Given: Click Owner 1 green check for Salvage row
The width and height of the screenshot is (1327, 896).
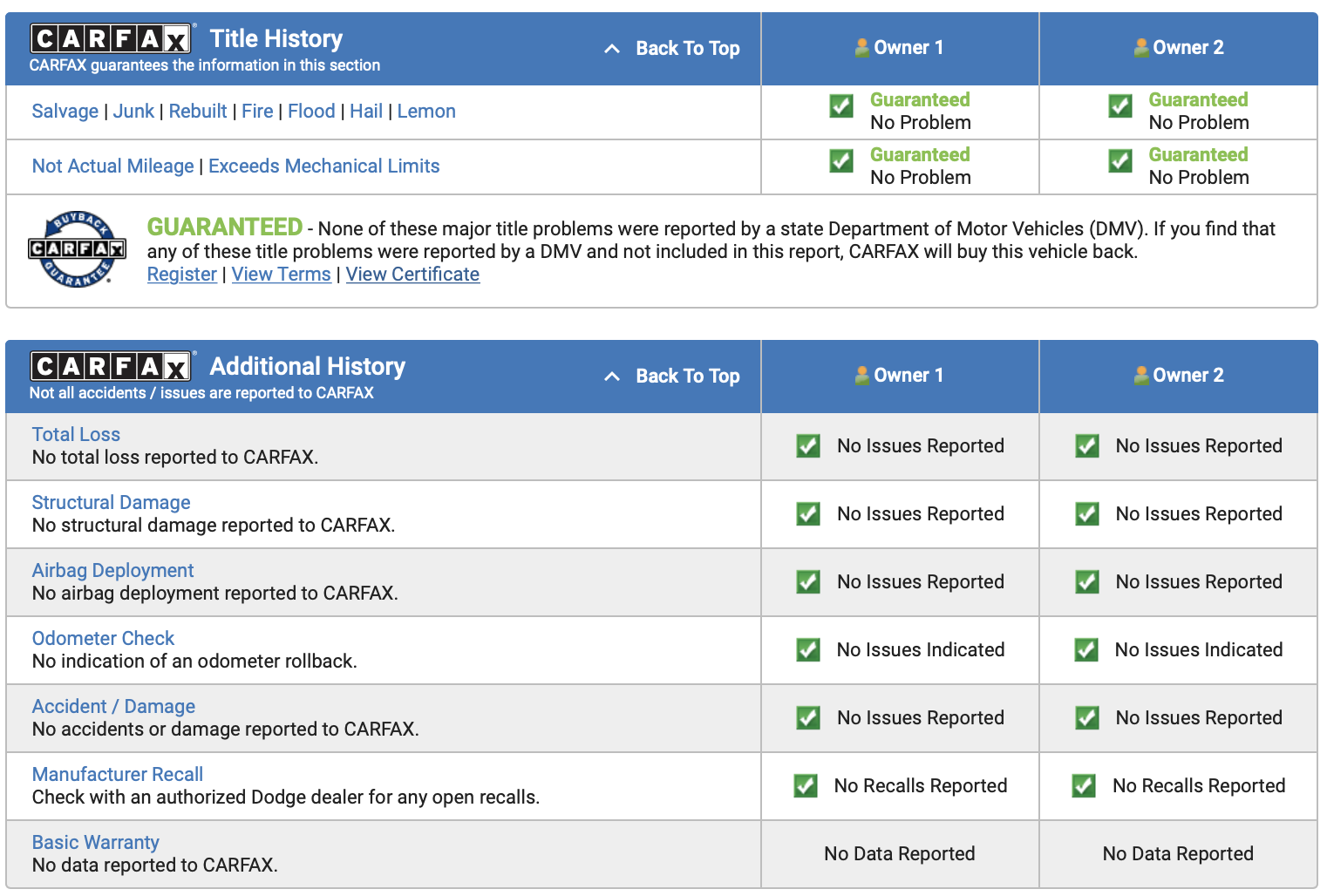Looking at the screenshot, I should click(x=841, y=106).
